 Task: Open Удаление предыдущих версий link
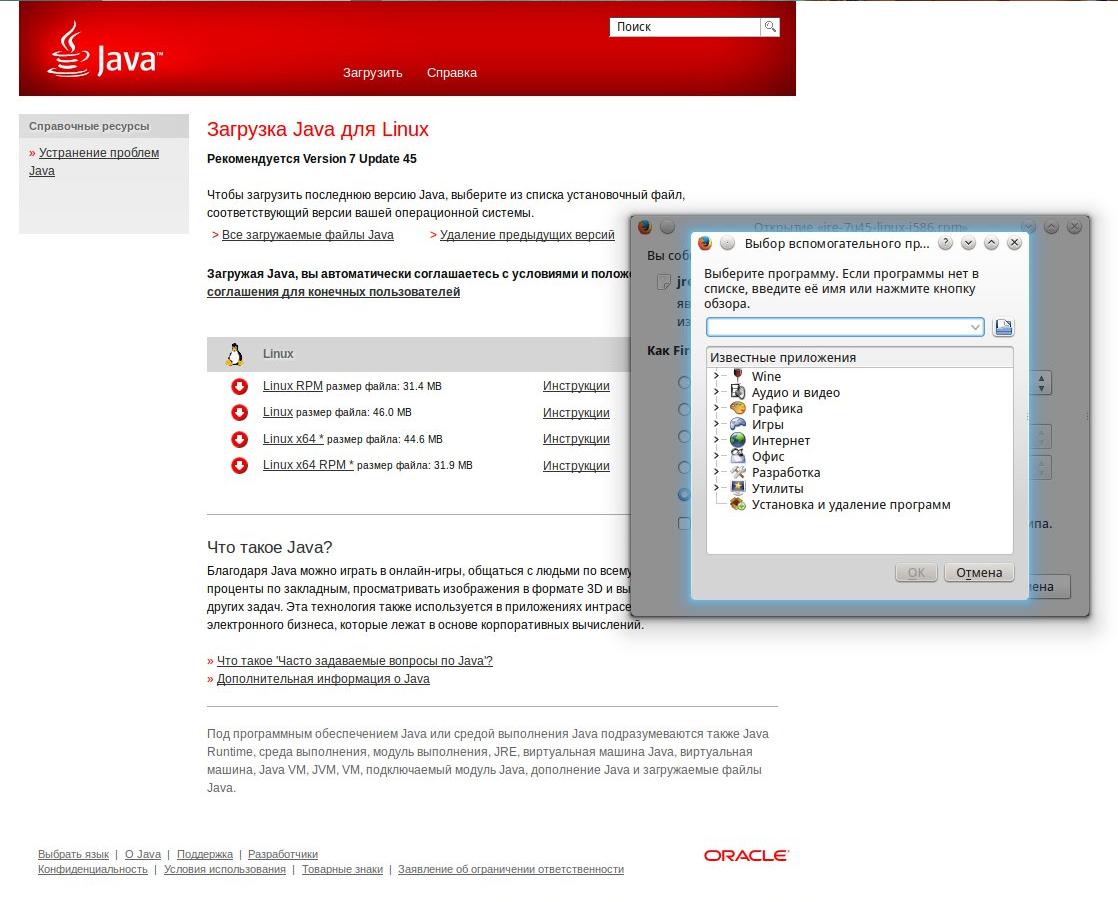pyautogui.click(x=527, y=235)
